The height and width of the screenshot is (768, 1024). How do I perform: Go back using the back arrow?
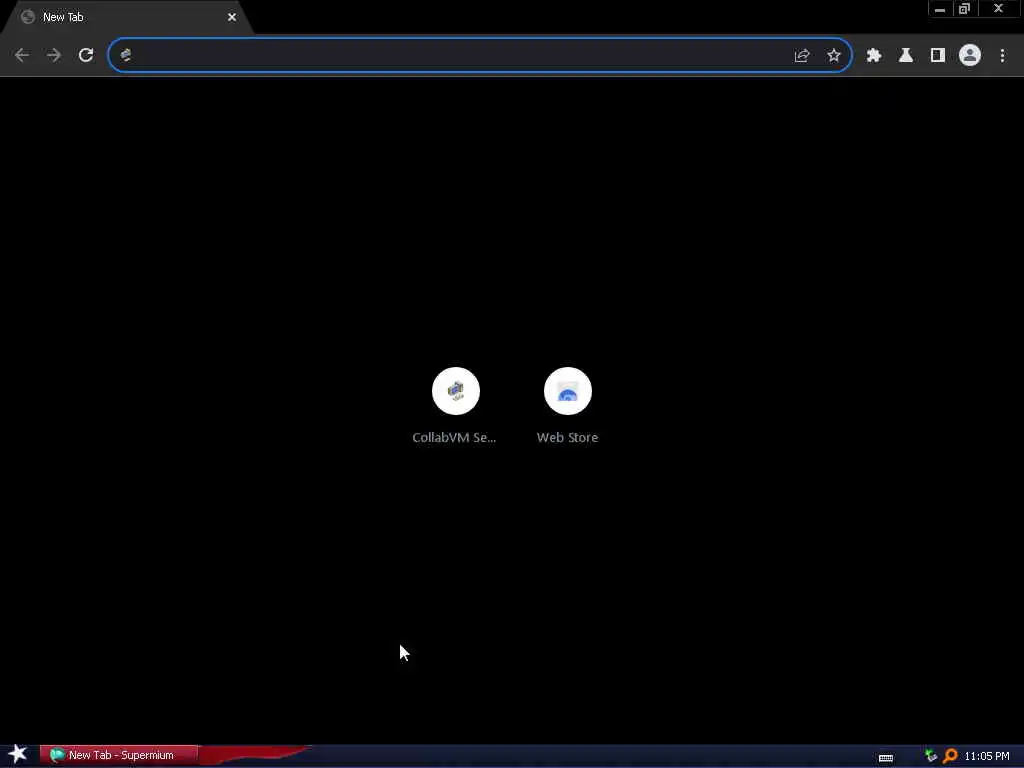click(x=22, y=56)
